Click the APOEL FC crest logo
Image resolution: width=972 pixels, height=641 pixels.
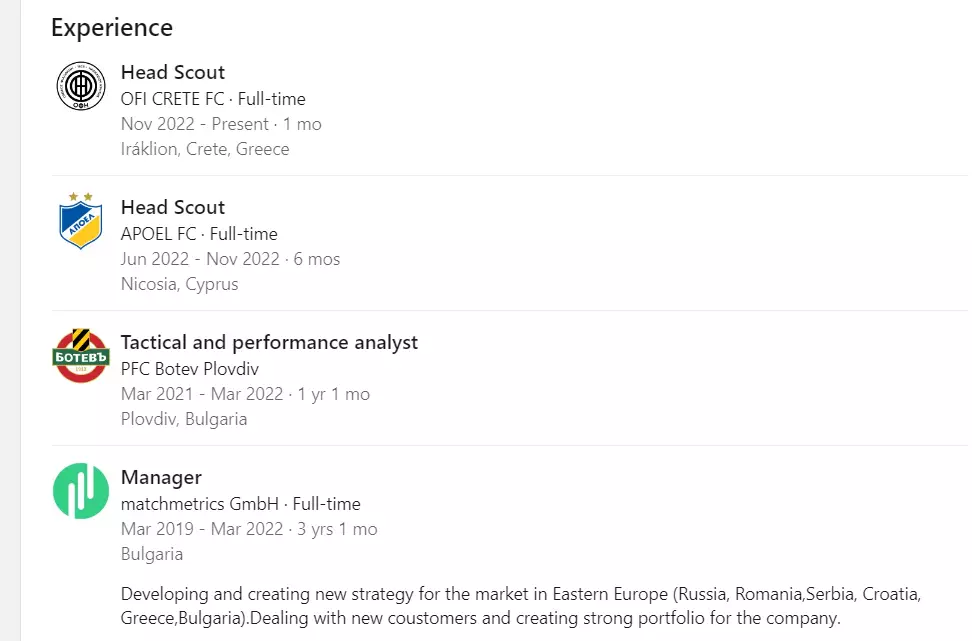pos(81,221)
